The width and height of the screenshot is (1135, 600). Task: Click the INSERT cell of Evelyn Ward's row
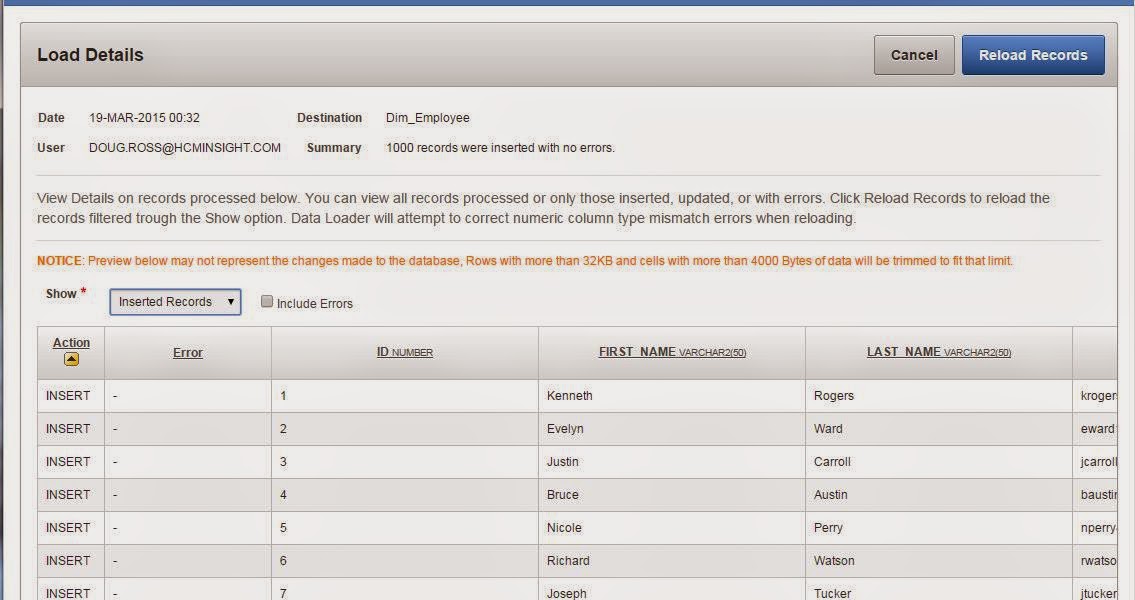pos(67,428)
